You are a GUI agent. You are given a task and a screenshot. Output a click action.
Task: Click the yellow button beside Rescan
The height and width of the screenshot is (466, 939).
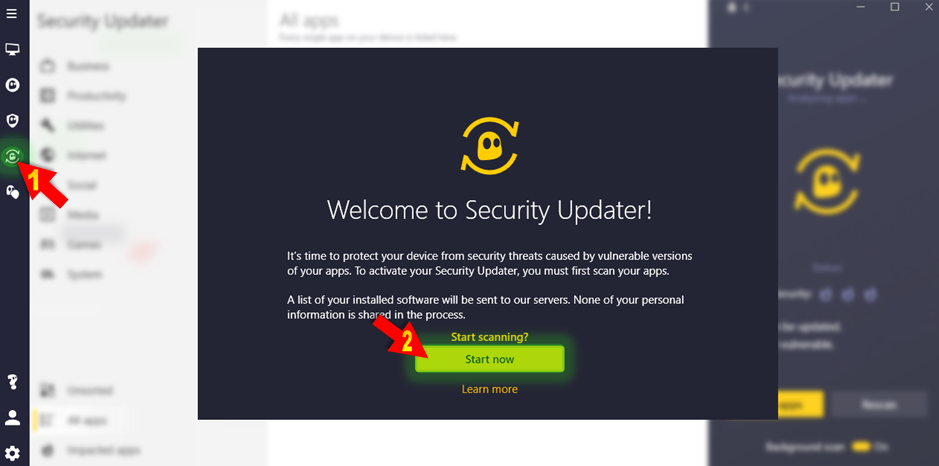coord(800,405)
